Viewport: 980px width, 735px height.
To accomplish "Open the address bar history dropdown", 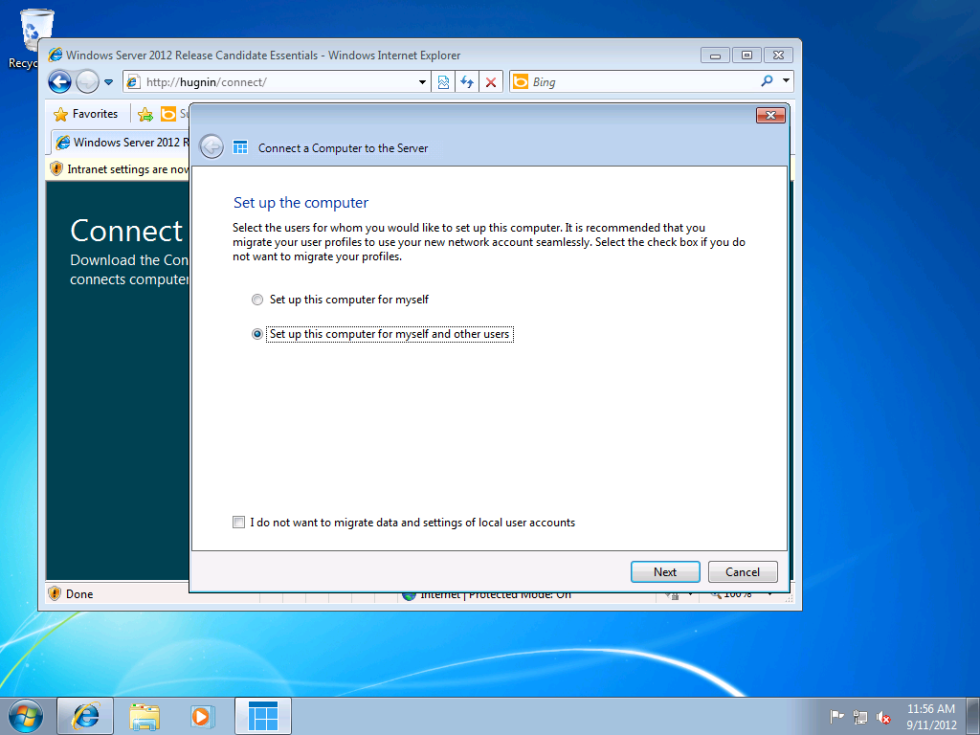I will pyautogui.click(x=422, y=81).
